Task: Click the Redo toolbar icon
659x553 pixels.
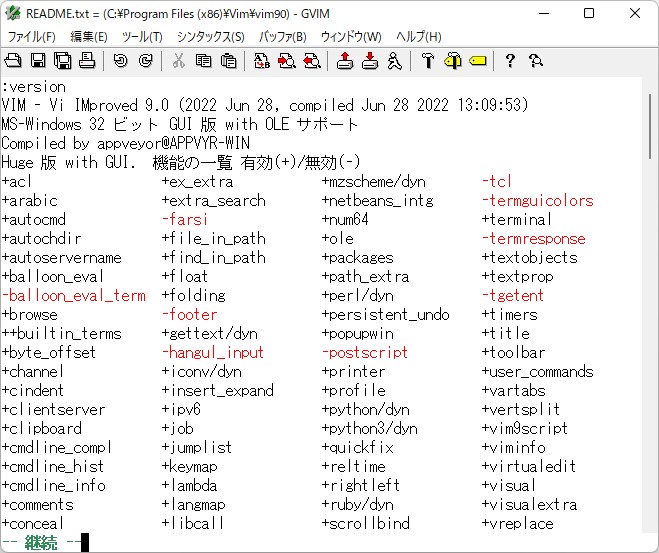Action: 145,61
